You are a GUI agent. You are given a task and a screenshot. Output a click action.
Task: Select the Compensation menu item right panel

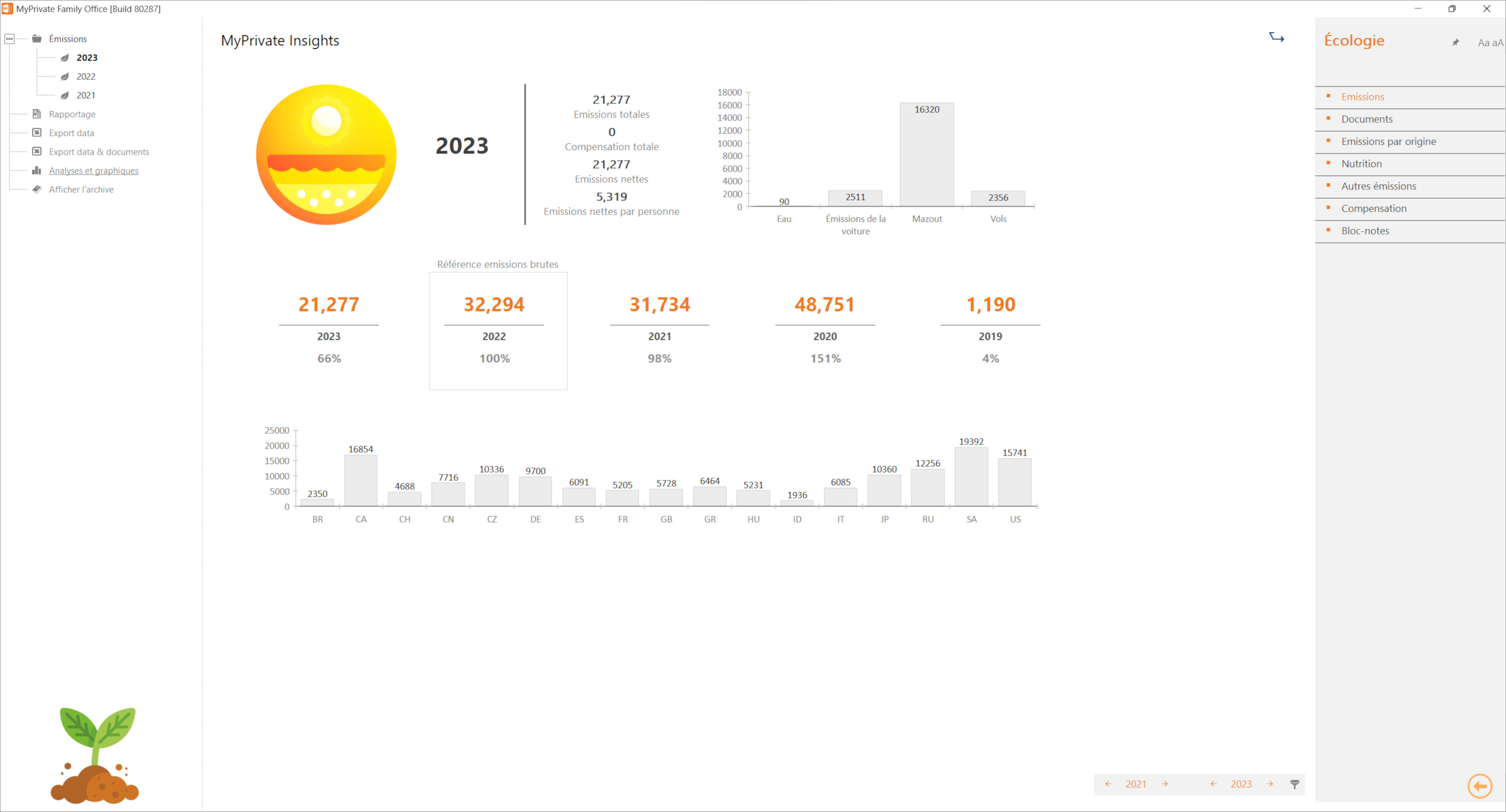1374,208
